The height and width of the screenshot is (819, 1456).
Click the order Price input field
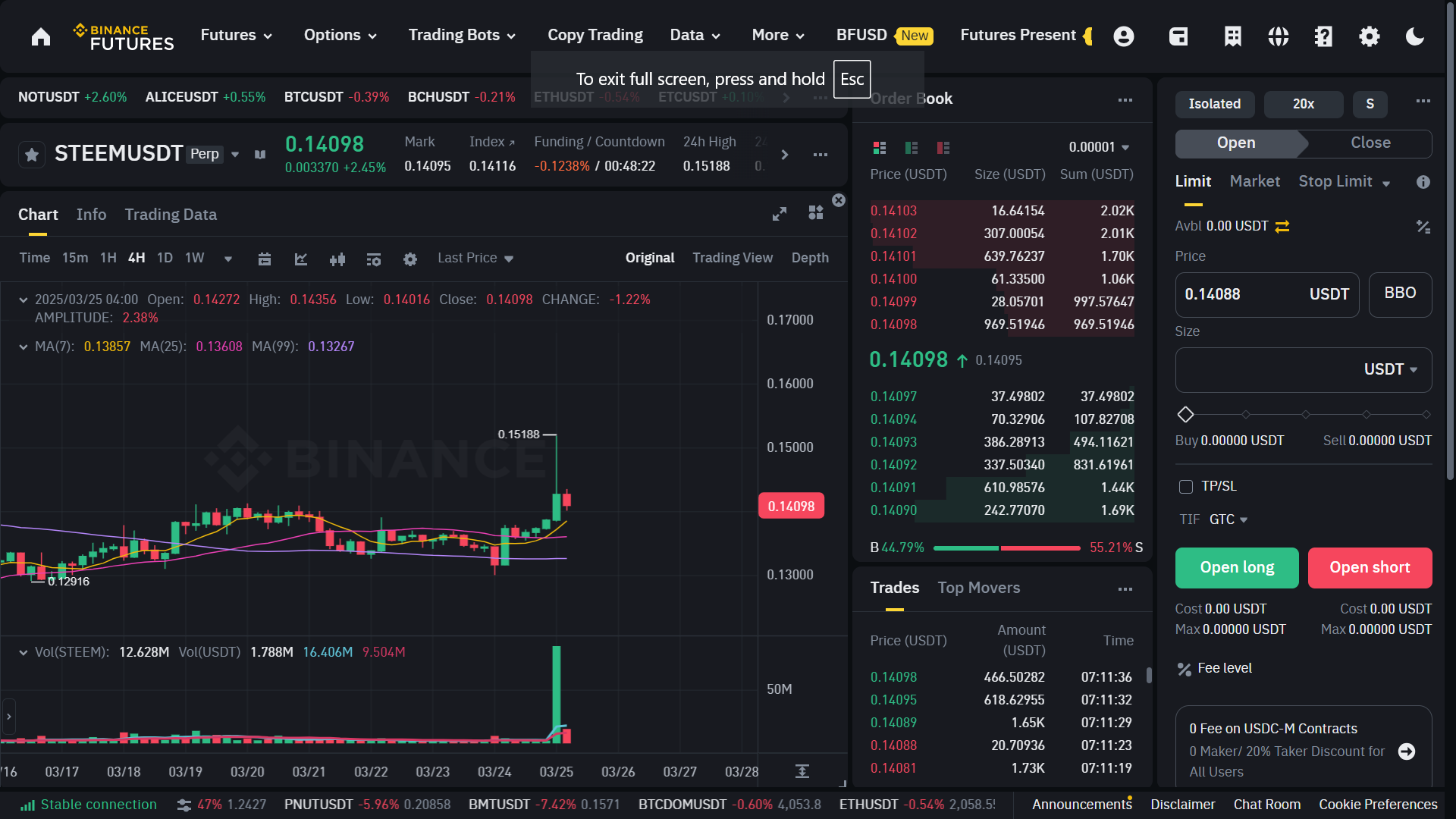pyautogui.click(x=1266, y=294)
